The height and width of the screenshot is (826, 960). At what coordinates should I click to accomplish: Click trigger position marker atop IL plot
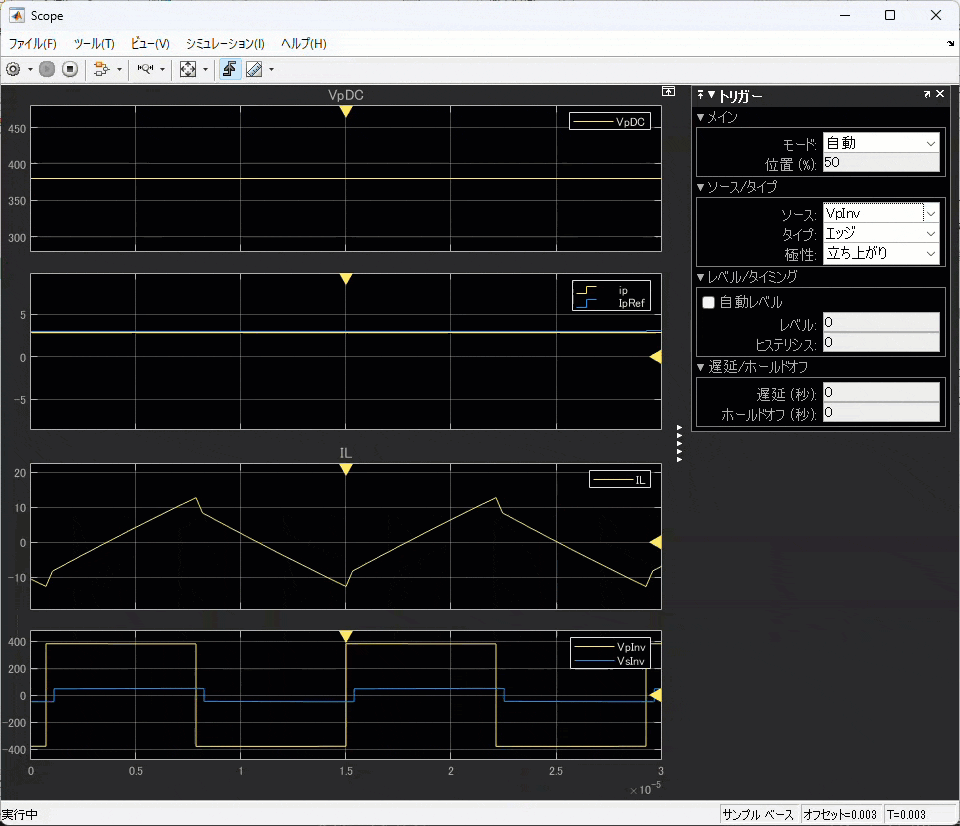tap(346, 470)
